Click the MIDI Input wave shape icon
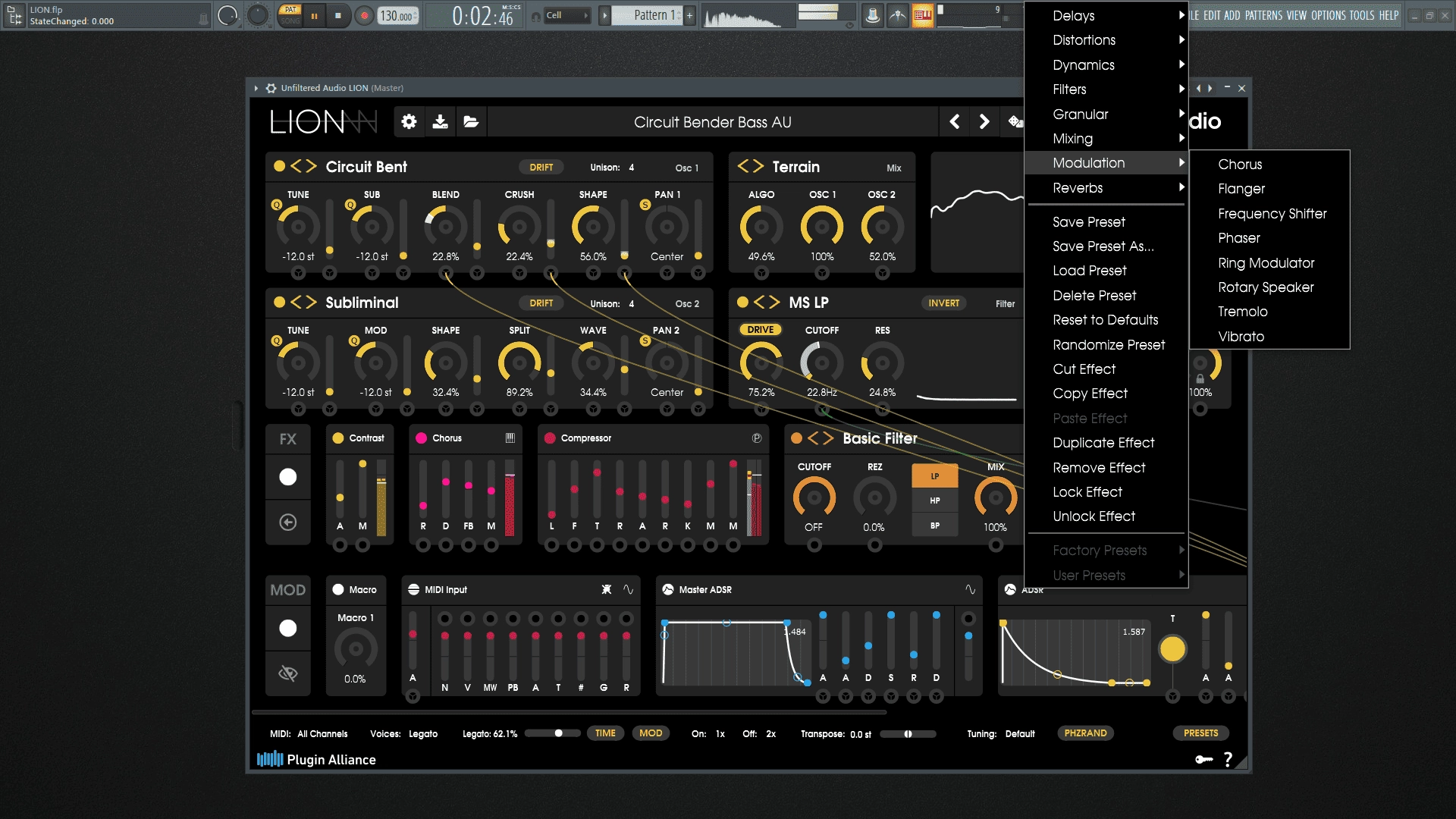 pos(628,589)
